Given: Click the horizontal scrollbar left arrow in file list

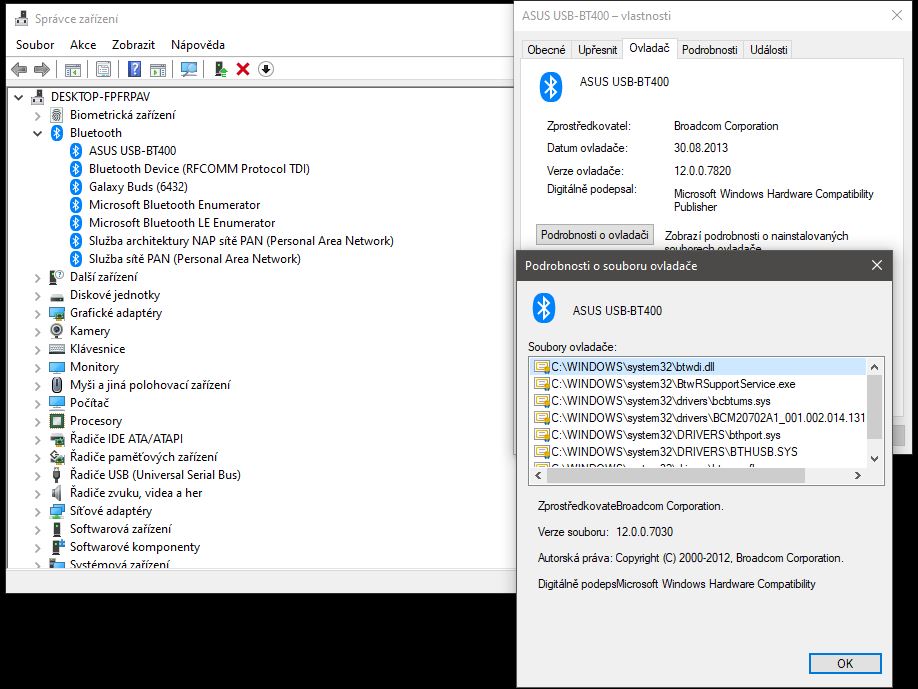Looking at the screenshot, I should click(538, 476).
